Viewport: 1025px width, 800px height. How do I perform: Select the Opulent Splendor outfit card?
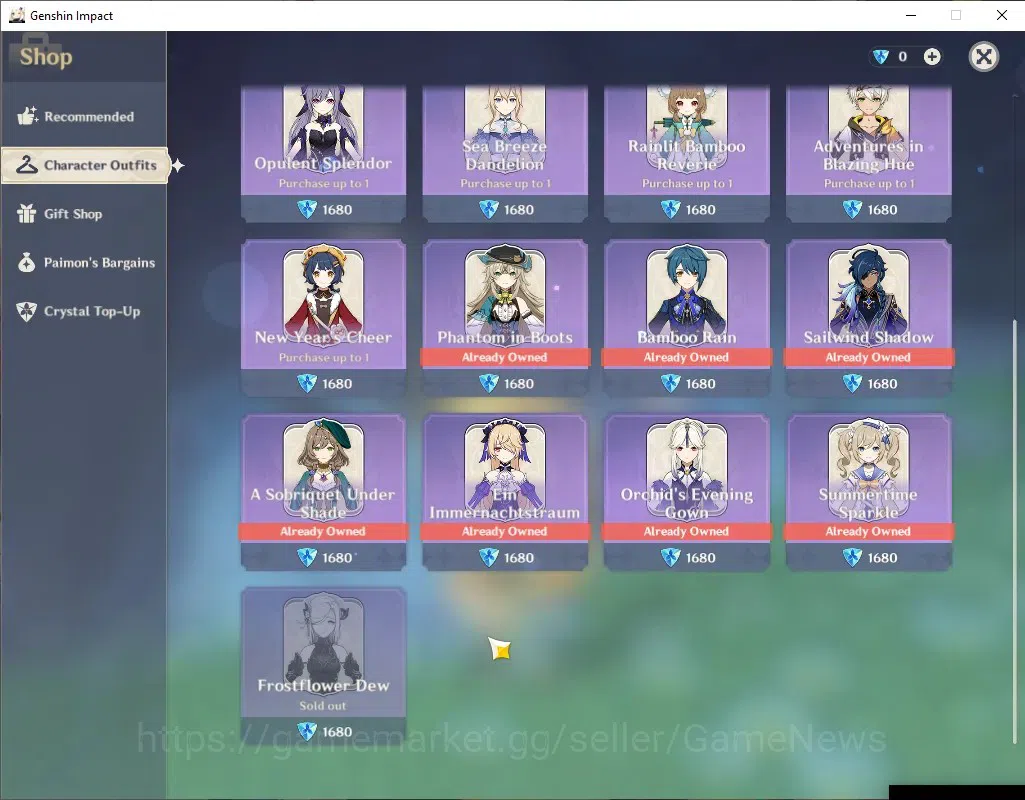tap(324, 154)
